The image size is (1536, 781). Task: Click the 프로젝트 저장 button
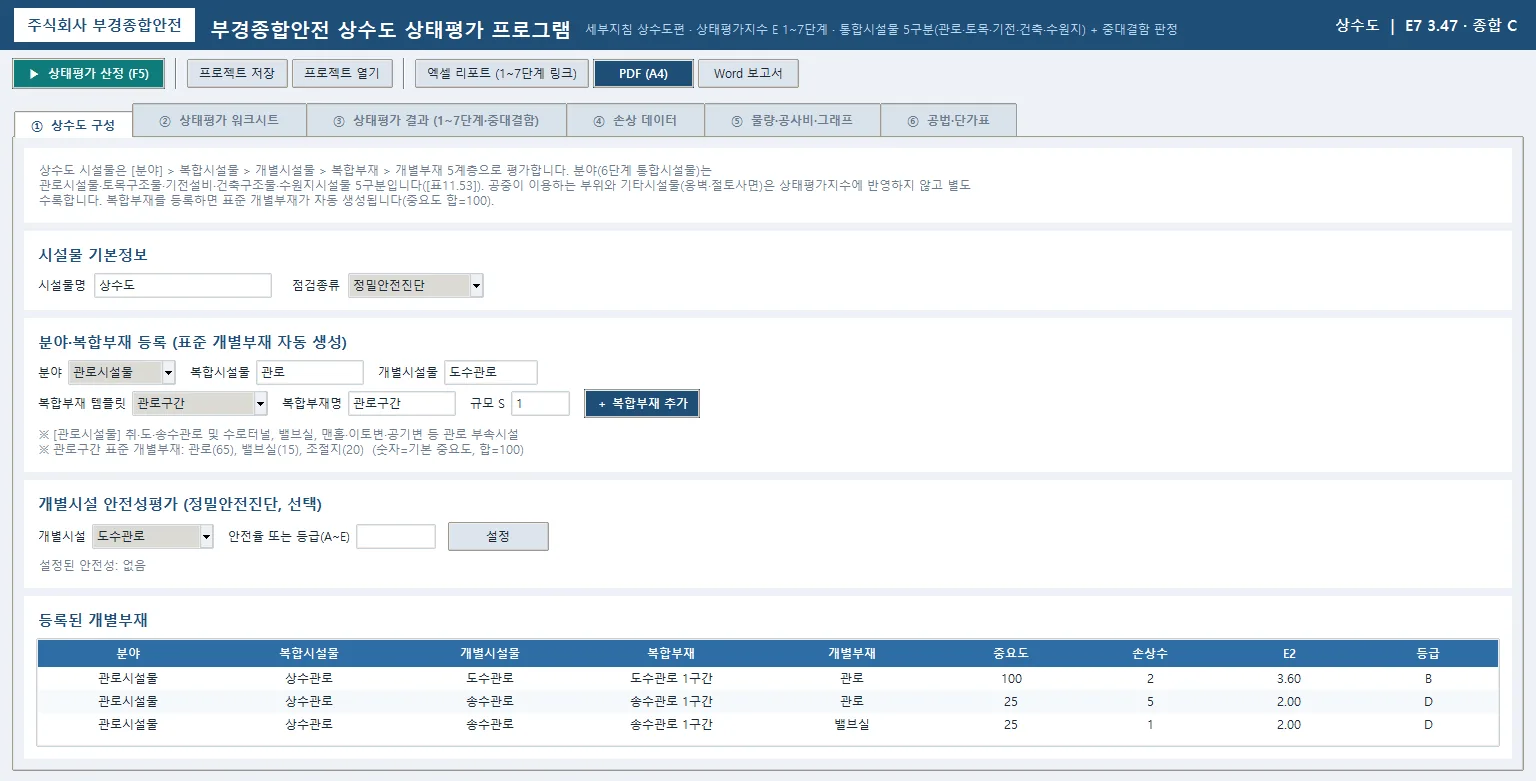pyautogui.click(x=237, y=74)
